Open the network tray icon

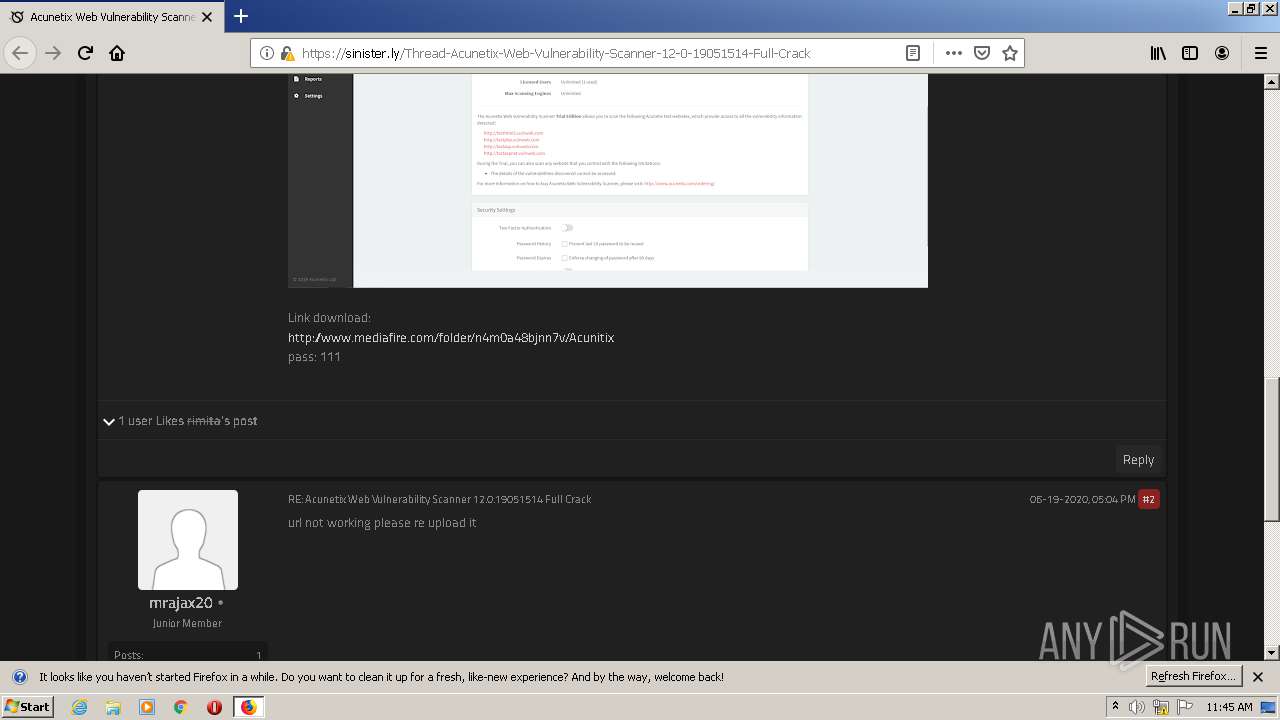[1161, 707]
